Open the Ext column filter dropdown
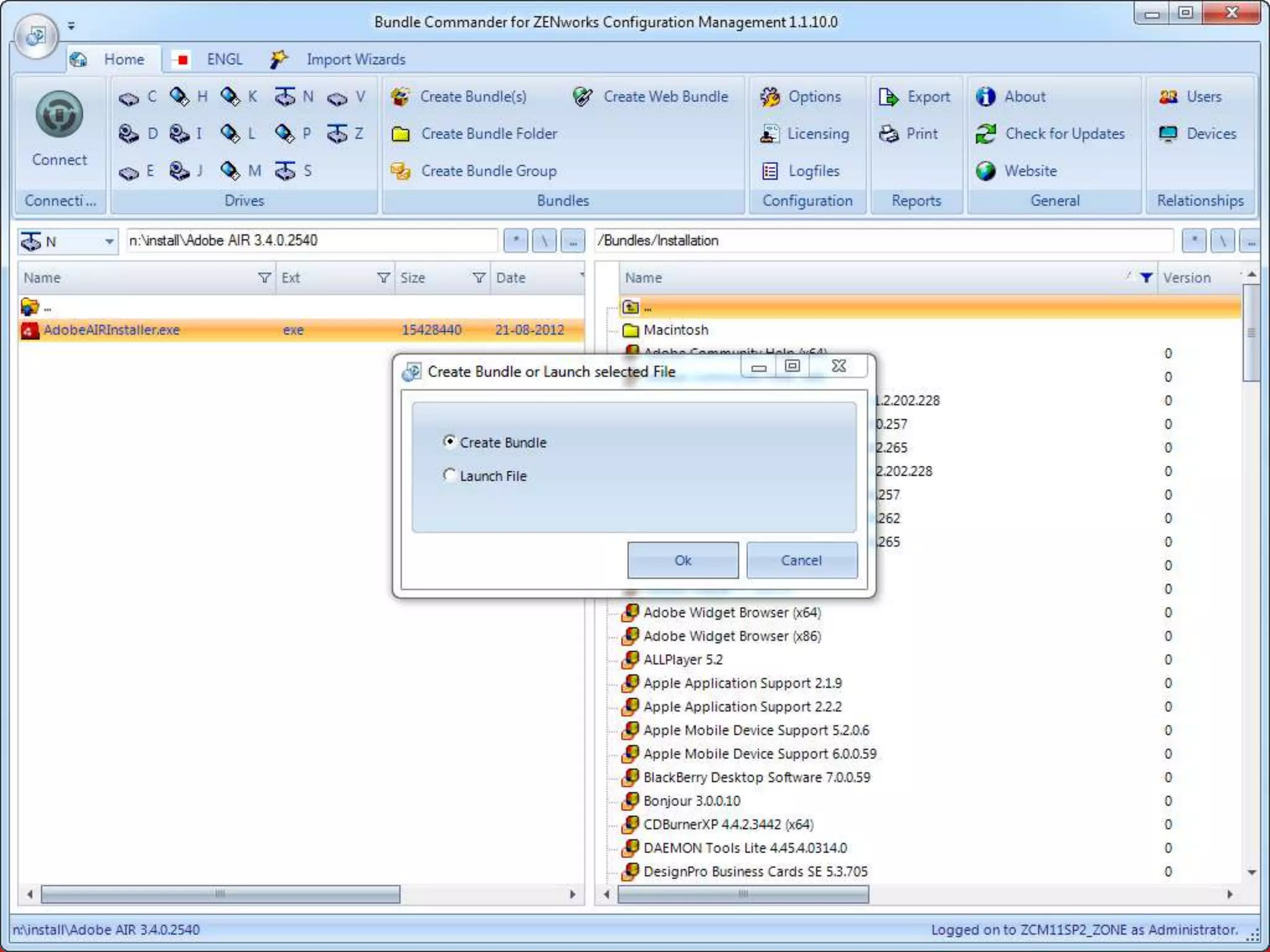The image size is (1270, 952). [383, 278]
